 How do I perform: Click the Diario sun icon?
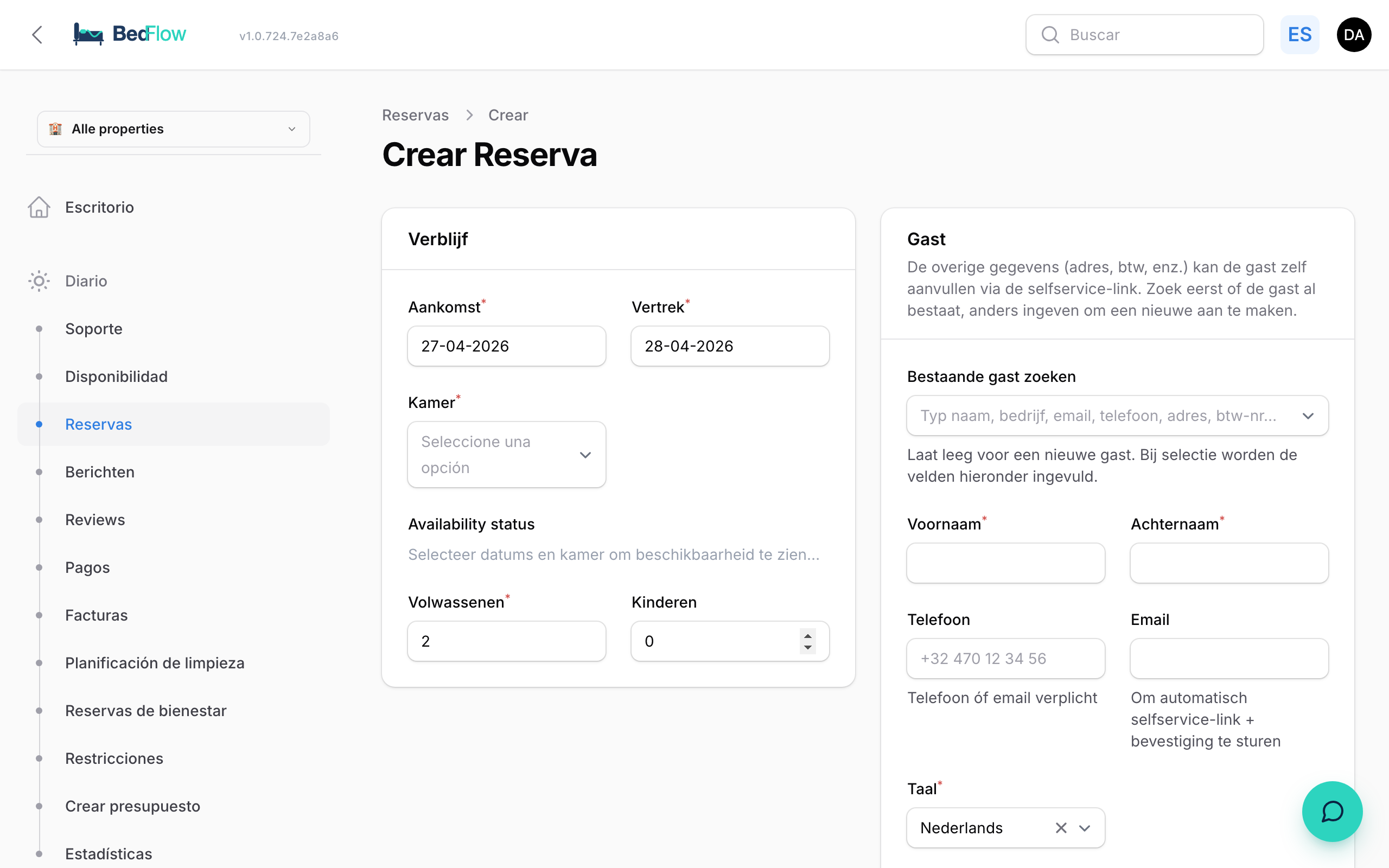(39, 280)
